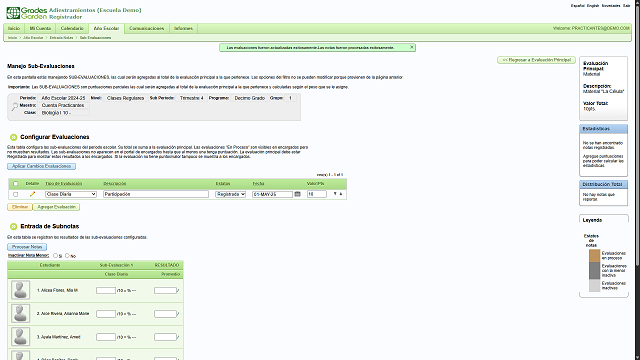Move evaluation row down with down arrow
This screenshot has width=640, height=360.
point(335,194)
